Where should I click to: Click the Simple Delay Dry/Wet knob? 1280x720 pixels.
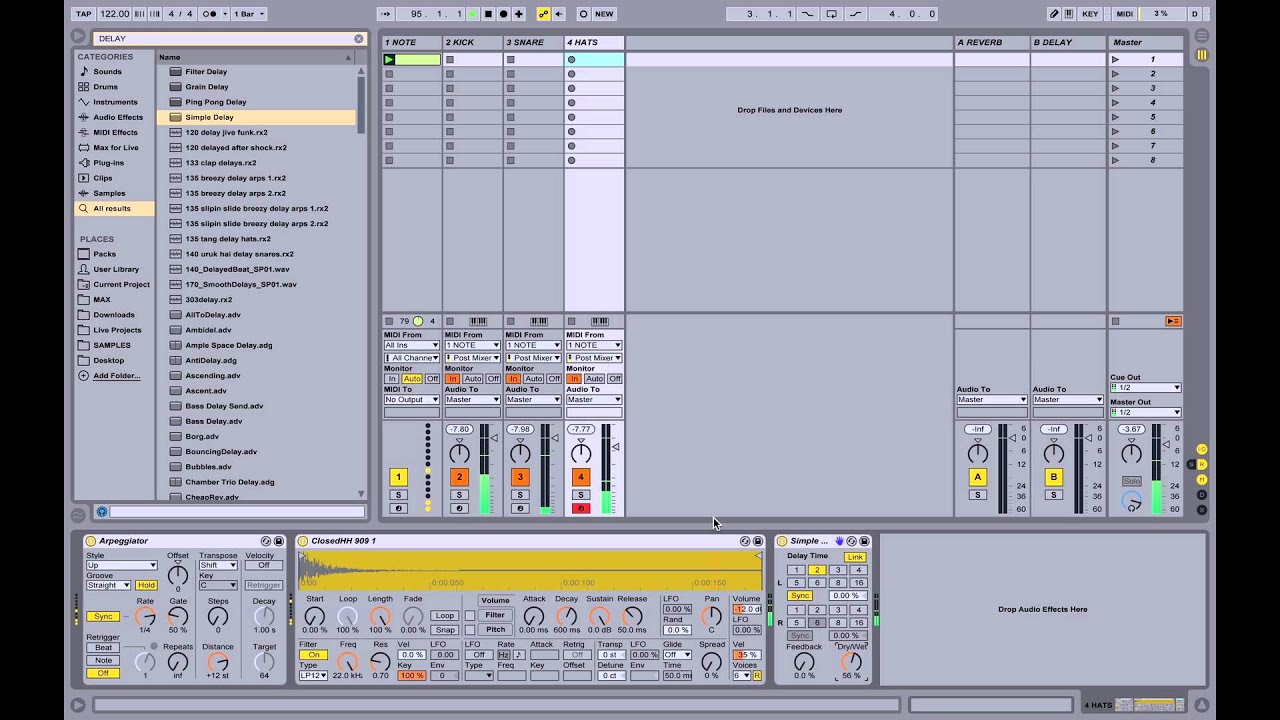pos(851,662)
